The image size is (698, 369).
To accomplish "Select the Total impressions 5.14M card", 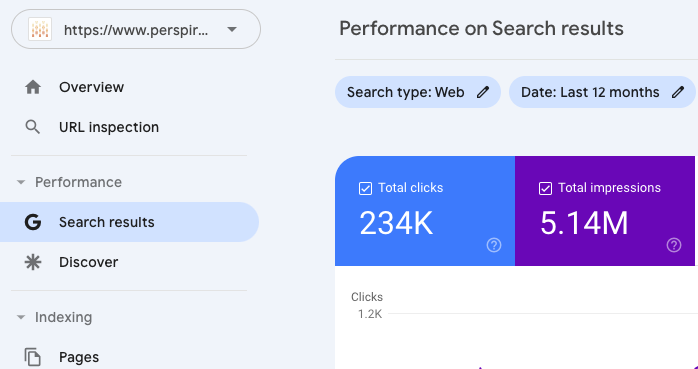I will [605, 211].
